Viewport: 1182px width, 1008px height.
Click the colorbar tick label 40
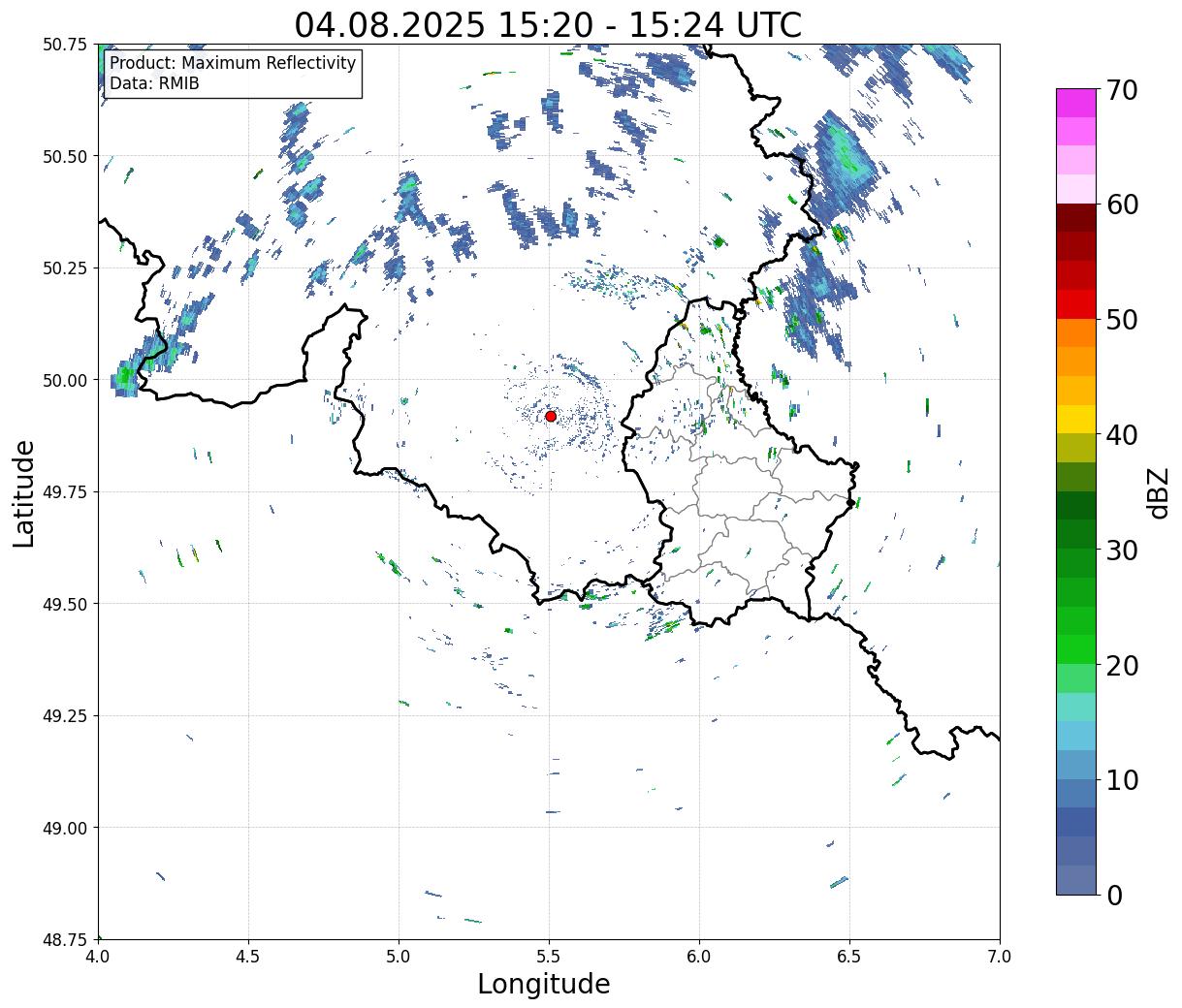[x=1121, y=434]
